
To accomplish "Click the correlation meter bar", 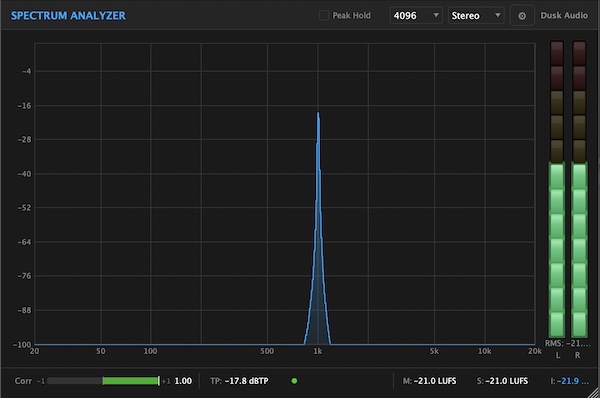I will tap(103, 381).
